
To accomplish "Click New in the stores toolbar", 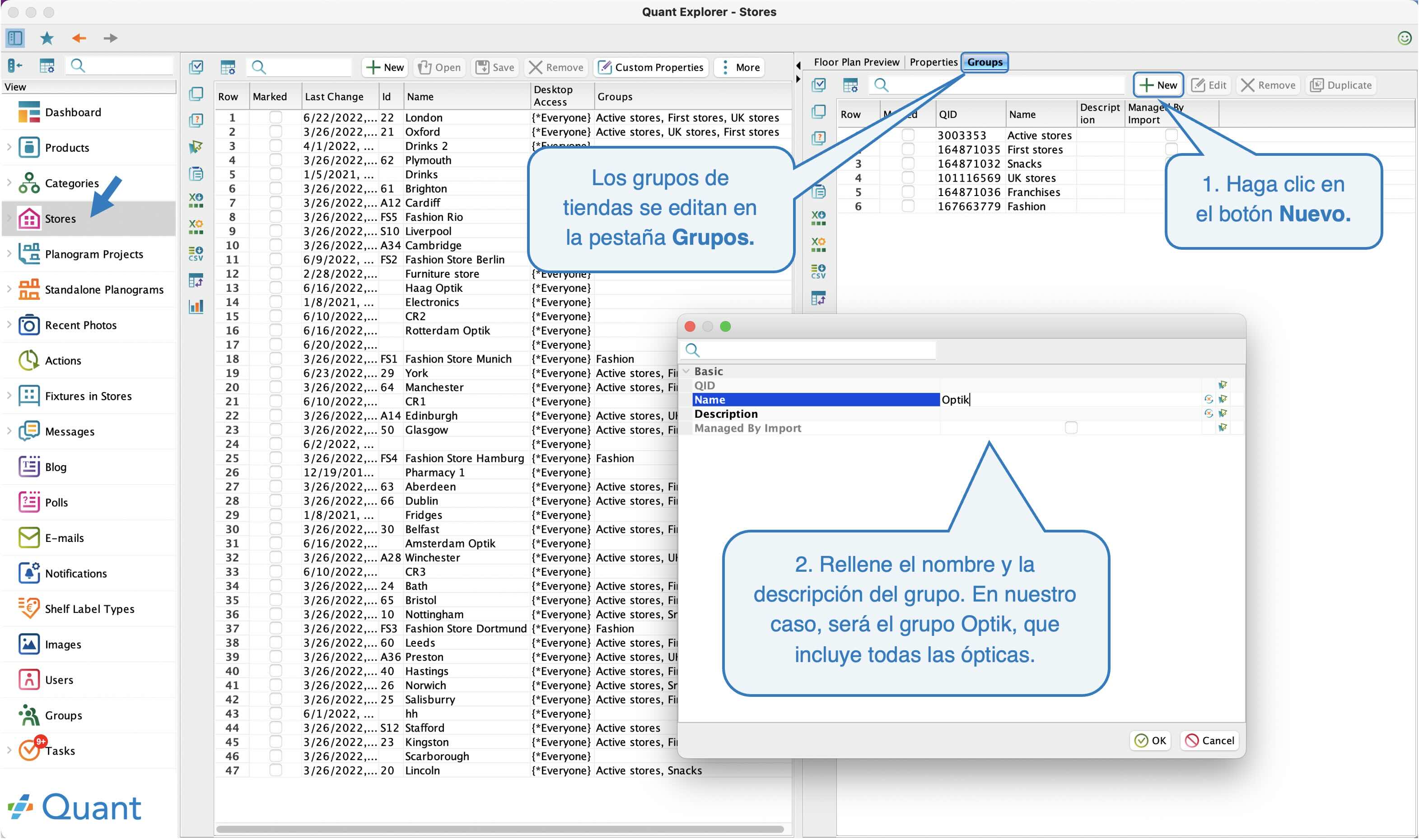I will coord(385,67).
